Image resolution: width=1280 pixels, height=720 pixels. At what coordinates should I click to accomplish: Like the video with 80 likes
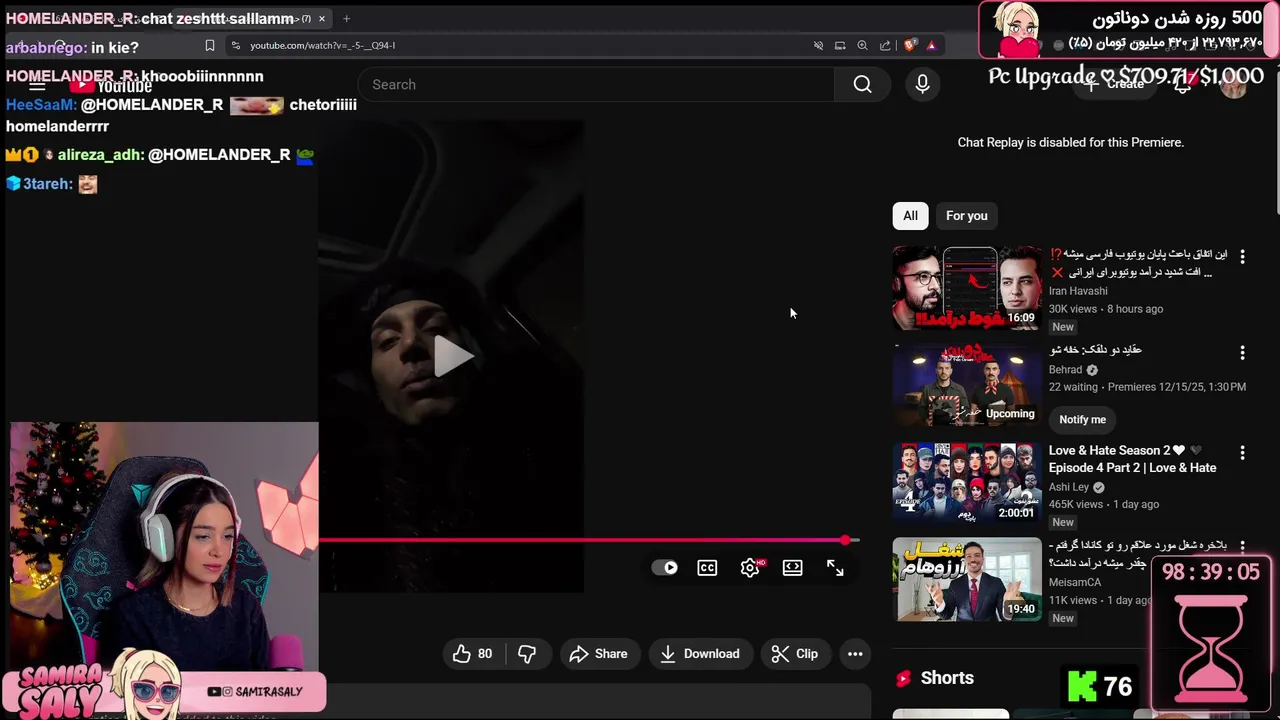click(x=472, y=654)
